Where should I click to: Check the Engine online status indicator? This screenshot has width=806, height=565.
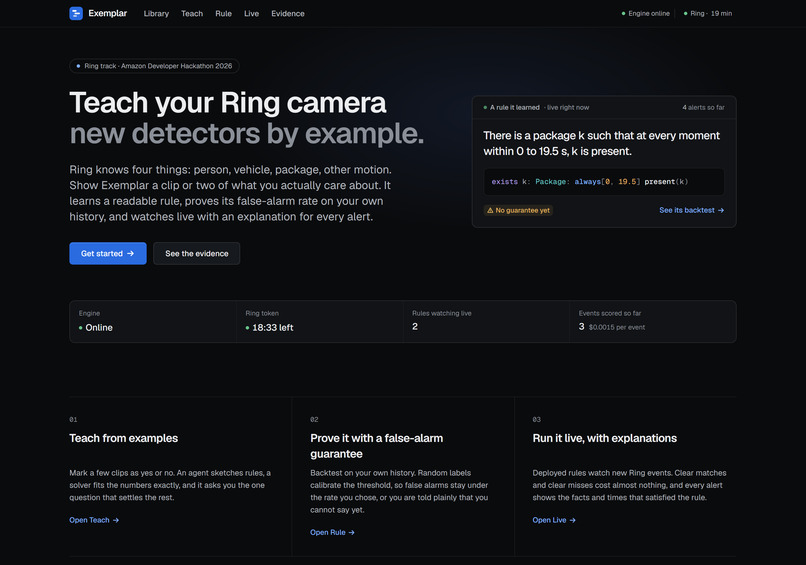(646, 13)
